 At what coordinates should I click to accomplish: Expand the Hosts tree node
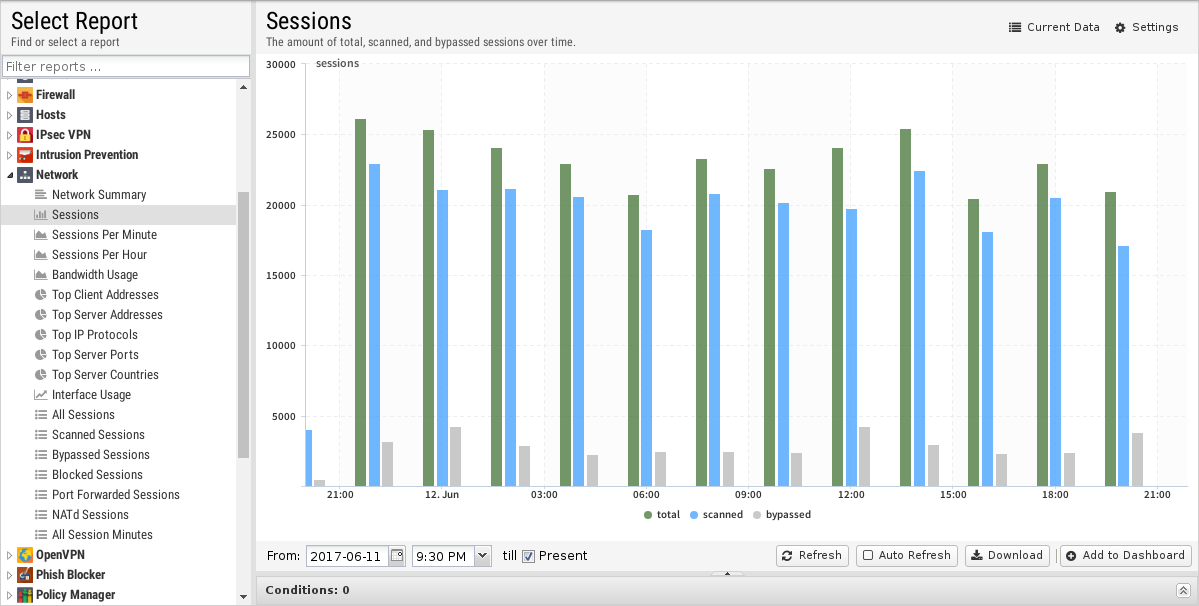pos(10,115)
